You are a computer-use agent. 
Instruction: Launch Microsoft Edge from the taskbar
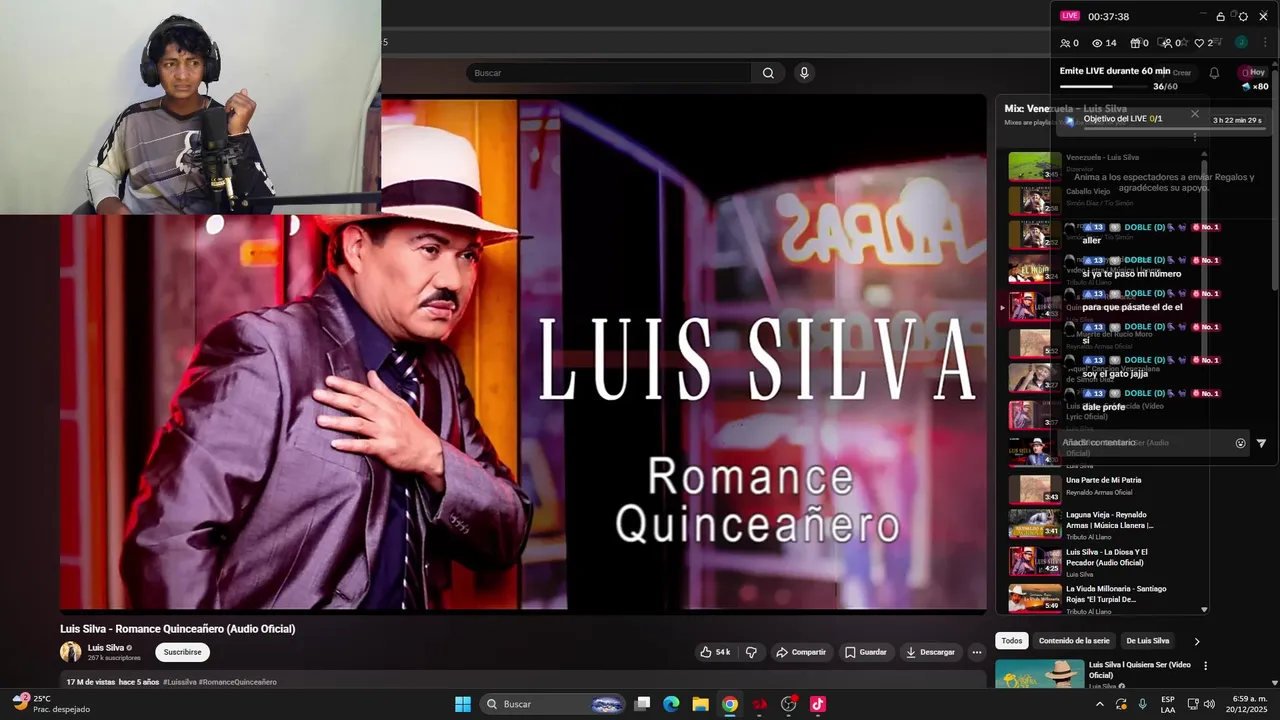[x=672, y=704]
